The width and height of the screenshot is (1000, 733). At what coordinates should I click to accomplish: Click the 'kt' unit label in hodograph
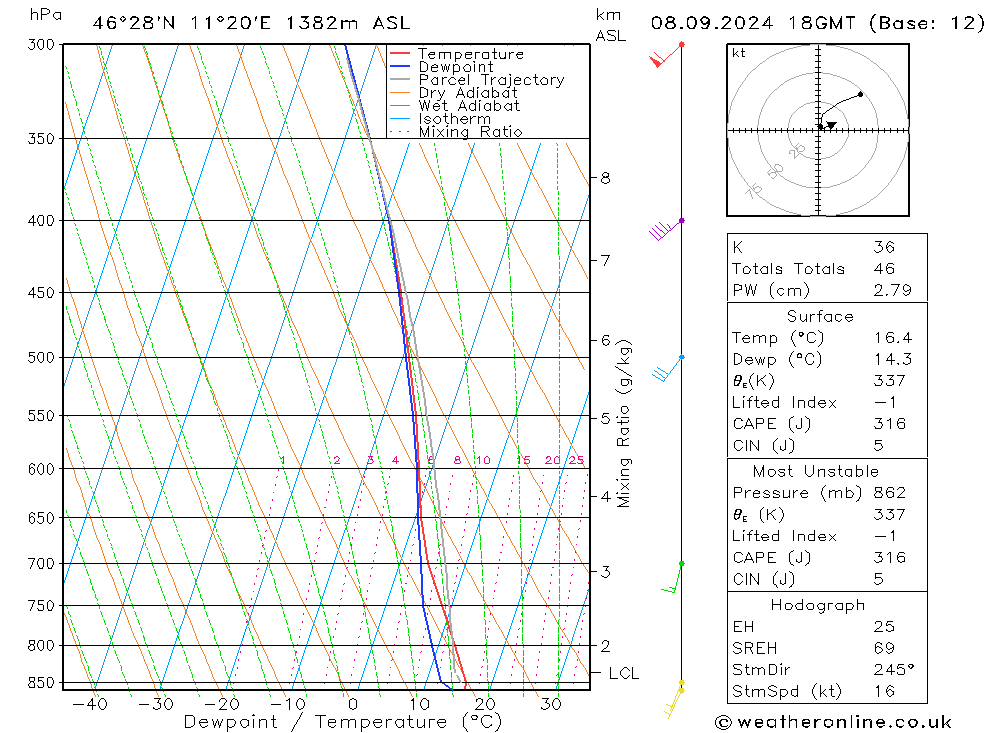[x=739, y=53]
